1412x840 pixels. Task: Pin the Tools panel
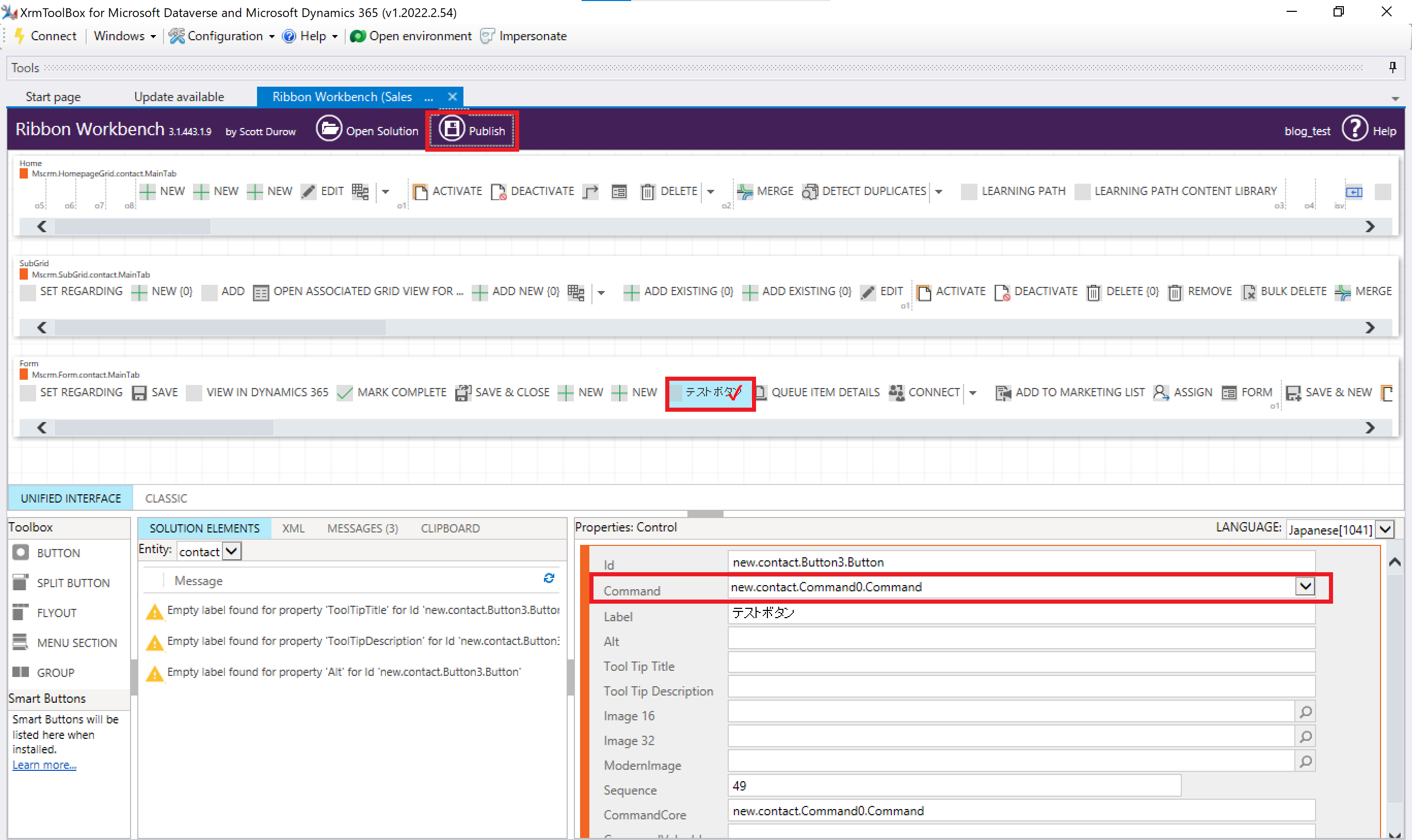coord(1392,68)
